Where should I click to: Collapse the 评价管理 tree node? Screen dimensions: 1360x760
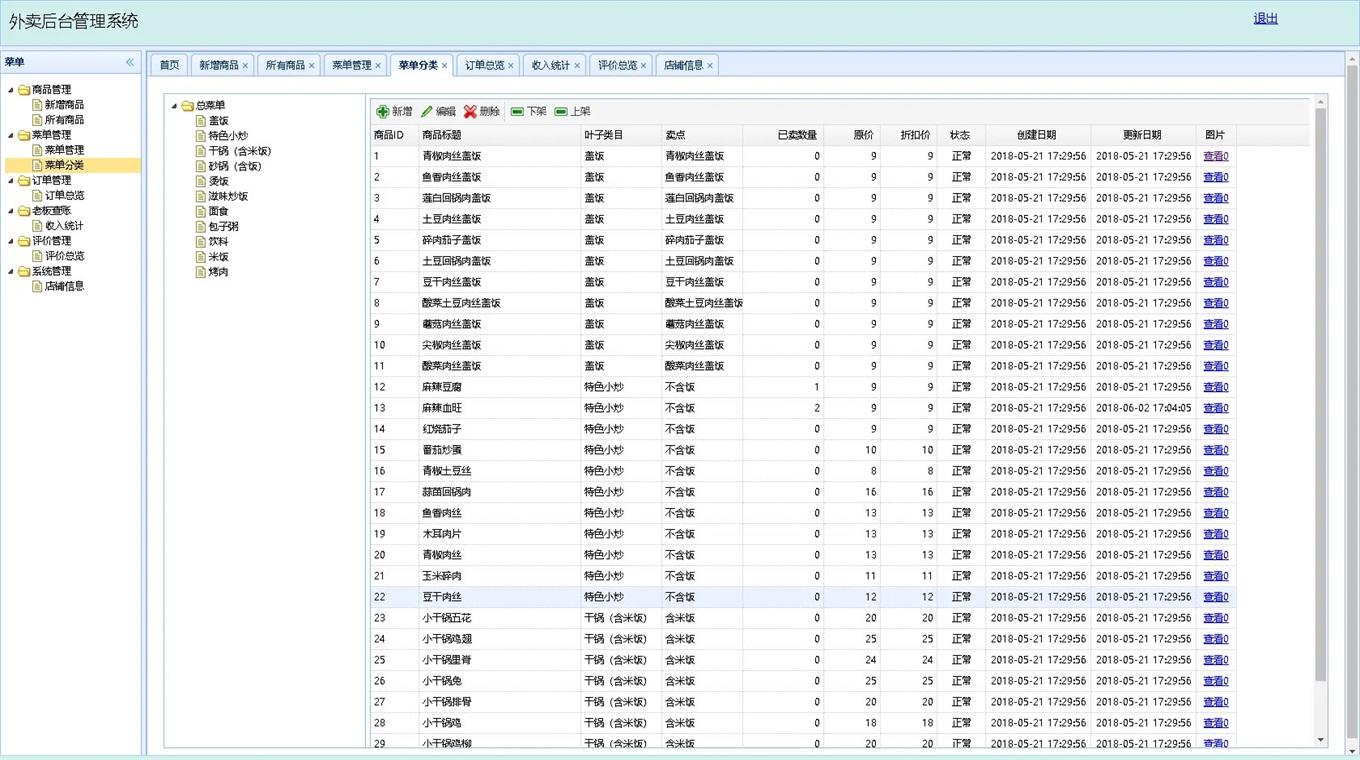click(11, 241)
